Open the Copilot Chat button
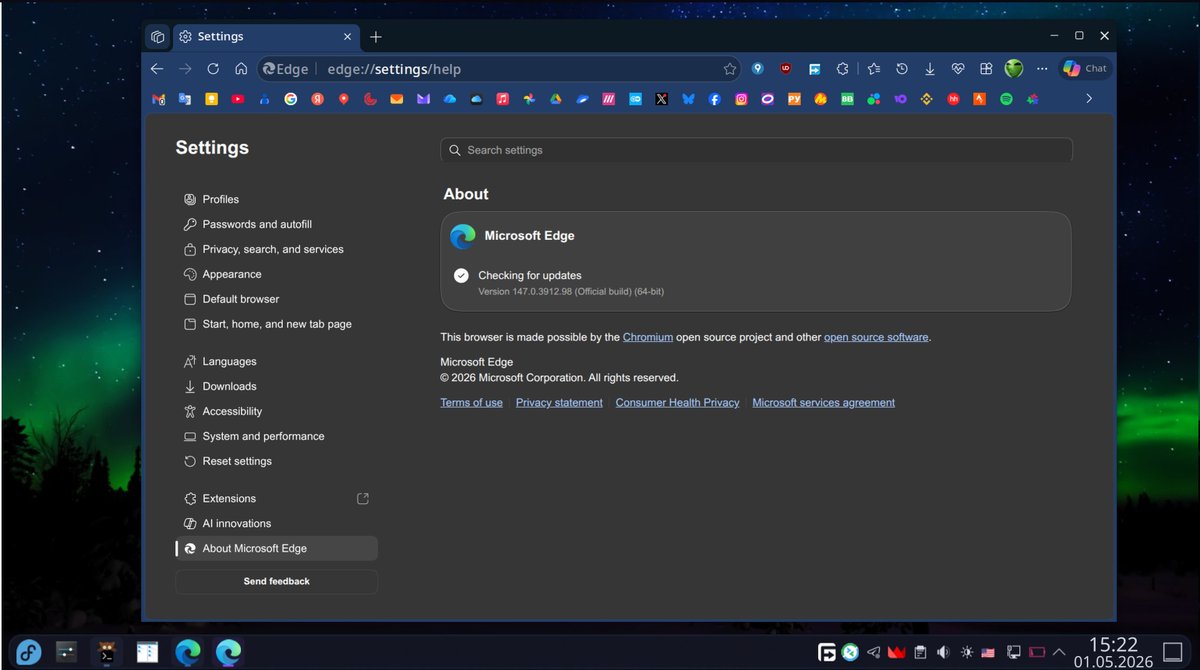 (x=1086, y=69)
